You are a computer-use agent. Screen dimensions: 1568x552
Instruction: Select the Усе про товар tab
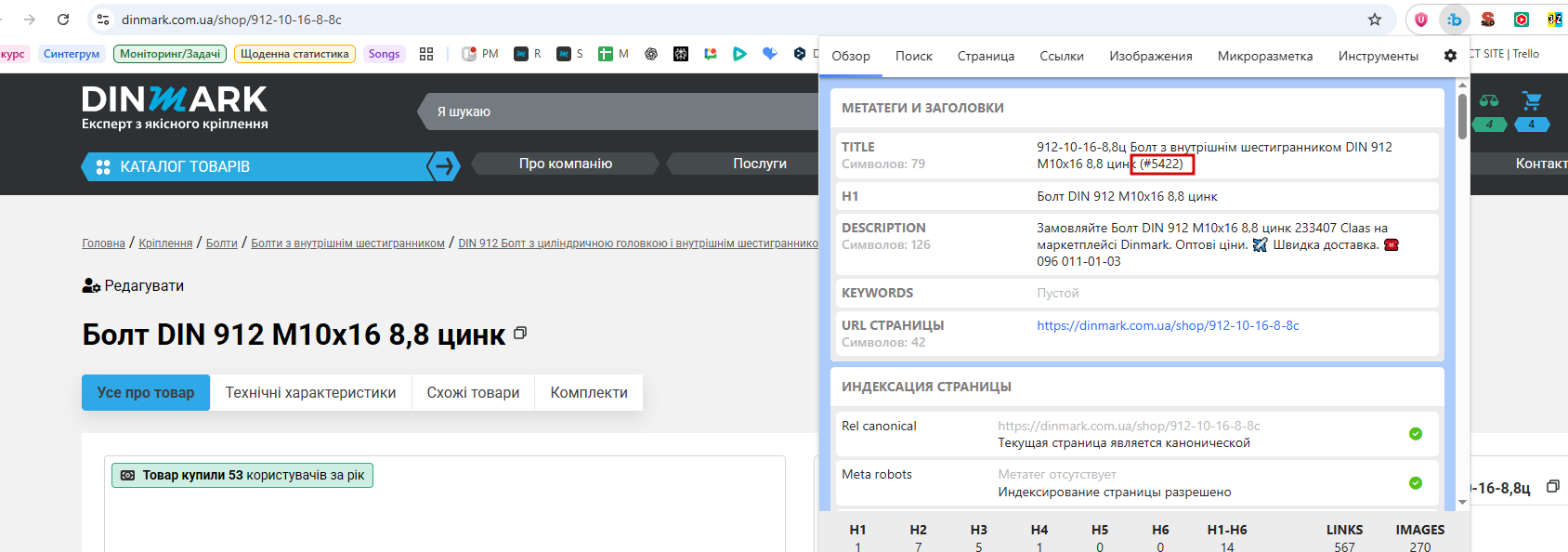pyautogui.click(x=146, y=392)
